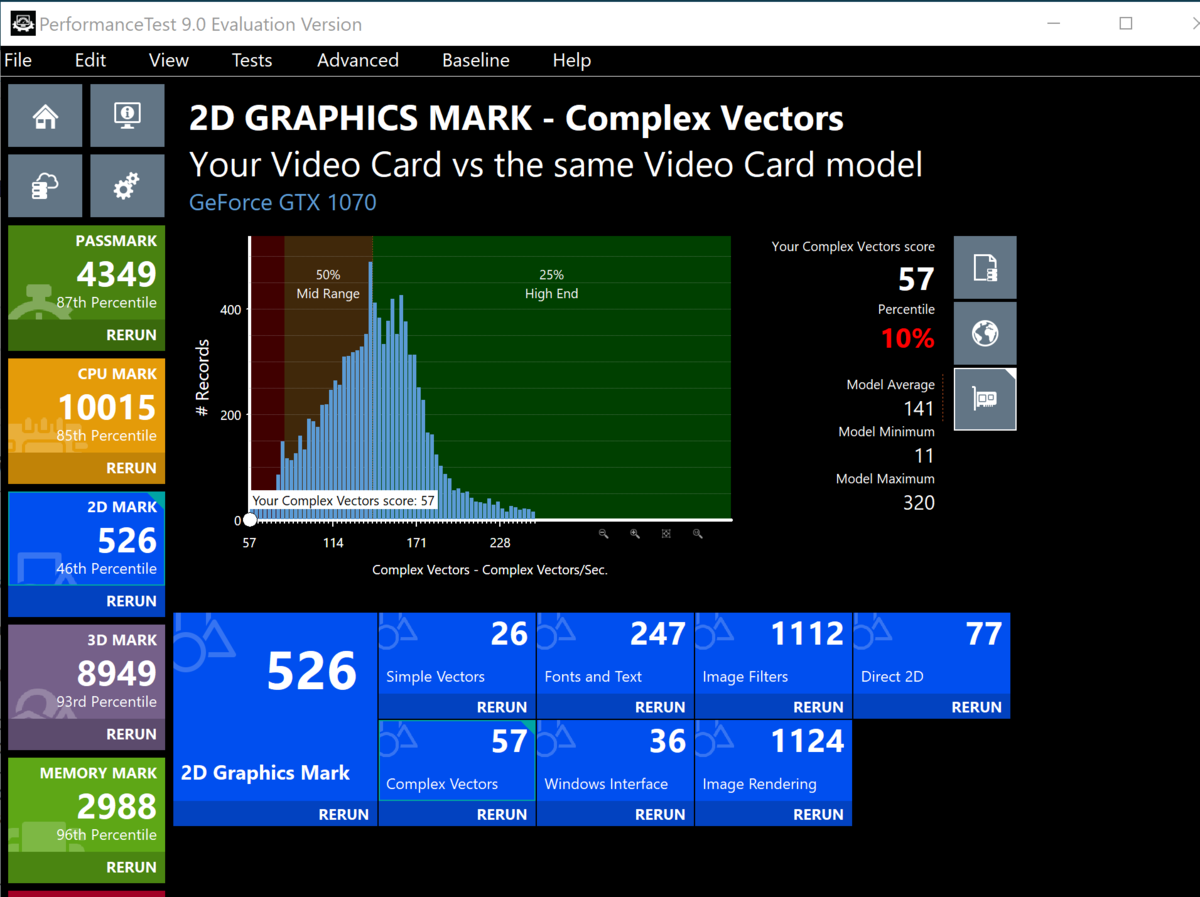Open the Help menu
Image resolution: width=1200 pixels, height=897 pixels.
pos(572,60)
